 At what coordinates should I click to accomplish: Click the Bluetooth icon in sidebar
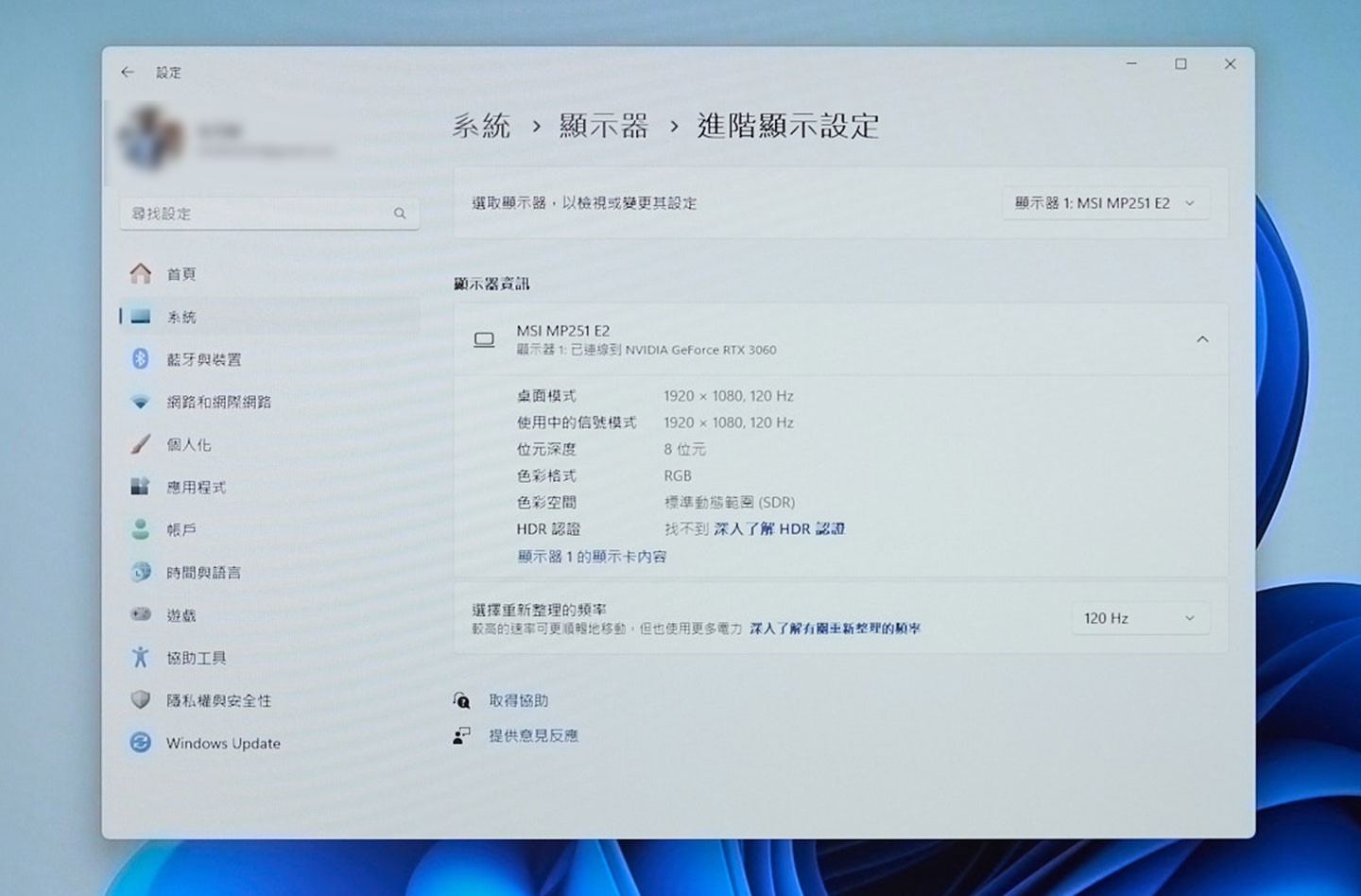pos(141,359)
